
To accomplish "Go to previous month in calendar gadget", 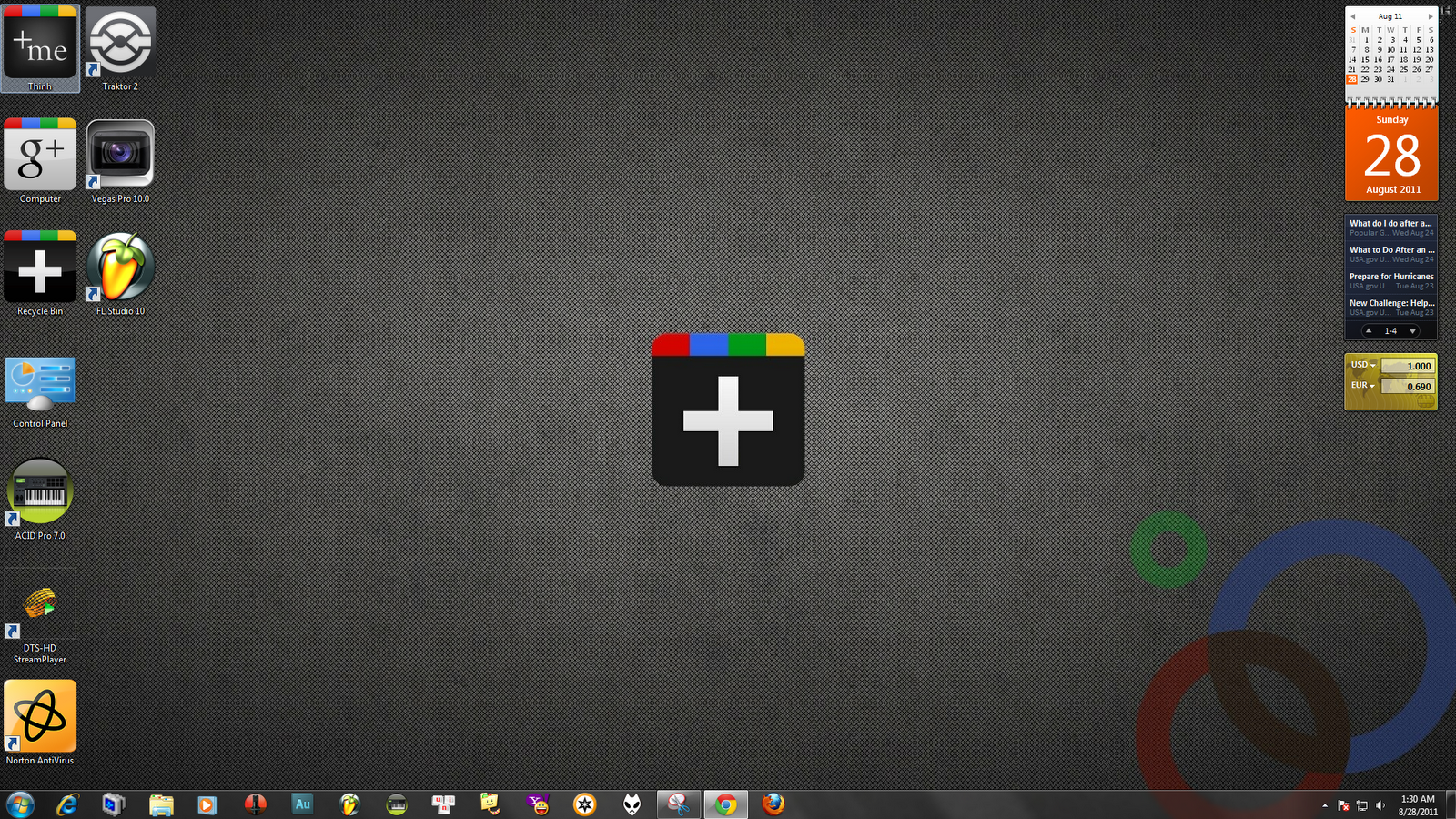I will pos(1353,16).
